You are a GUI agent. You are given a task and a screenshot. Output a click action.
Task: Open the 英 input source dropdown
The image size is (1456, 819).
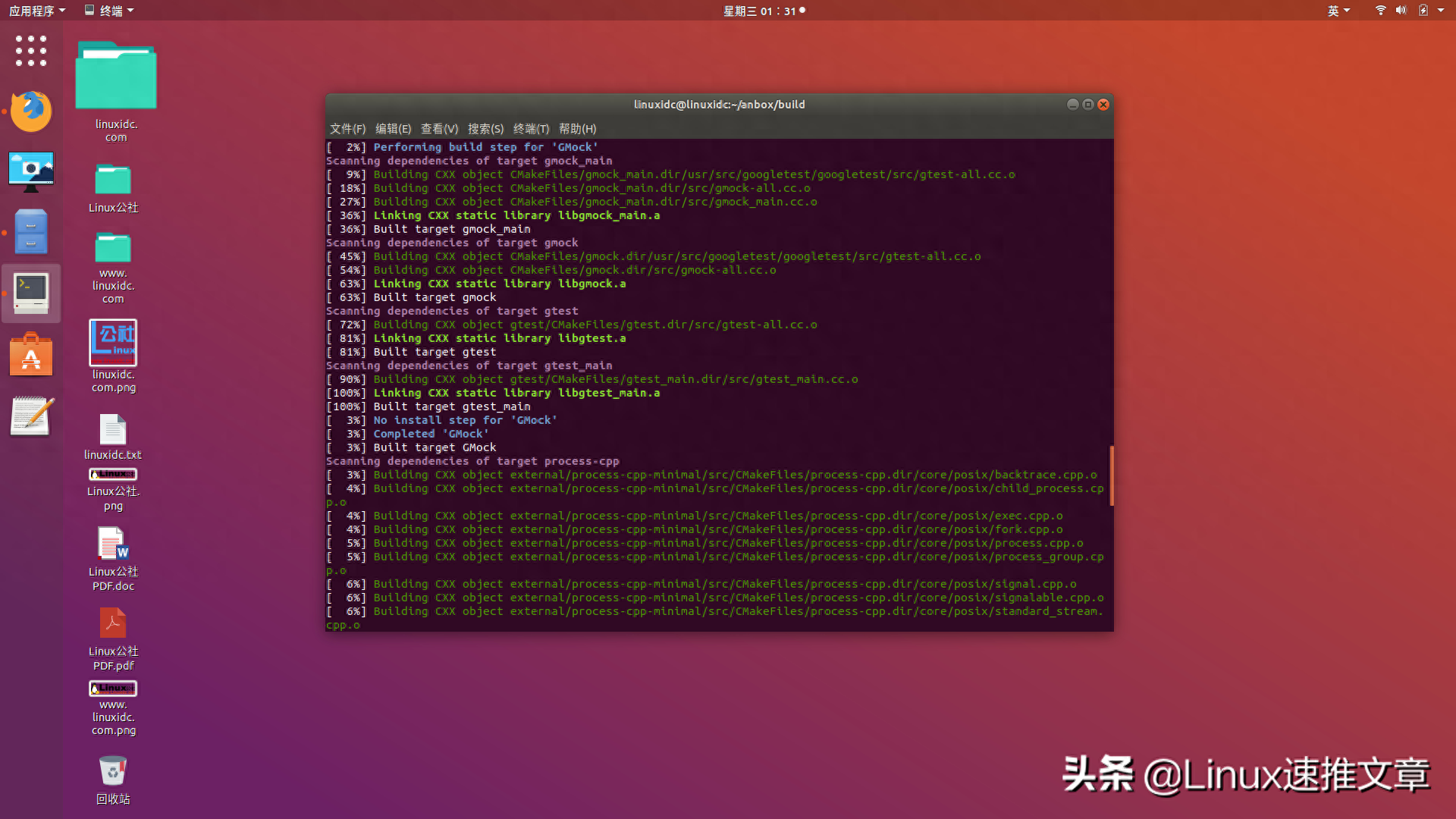click(1339, 10)
